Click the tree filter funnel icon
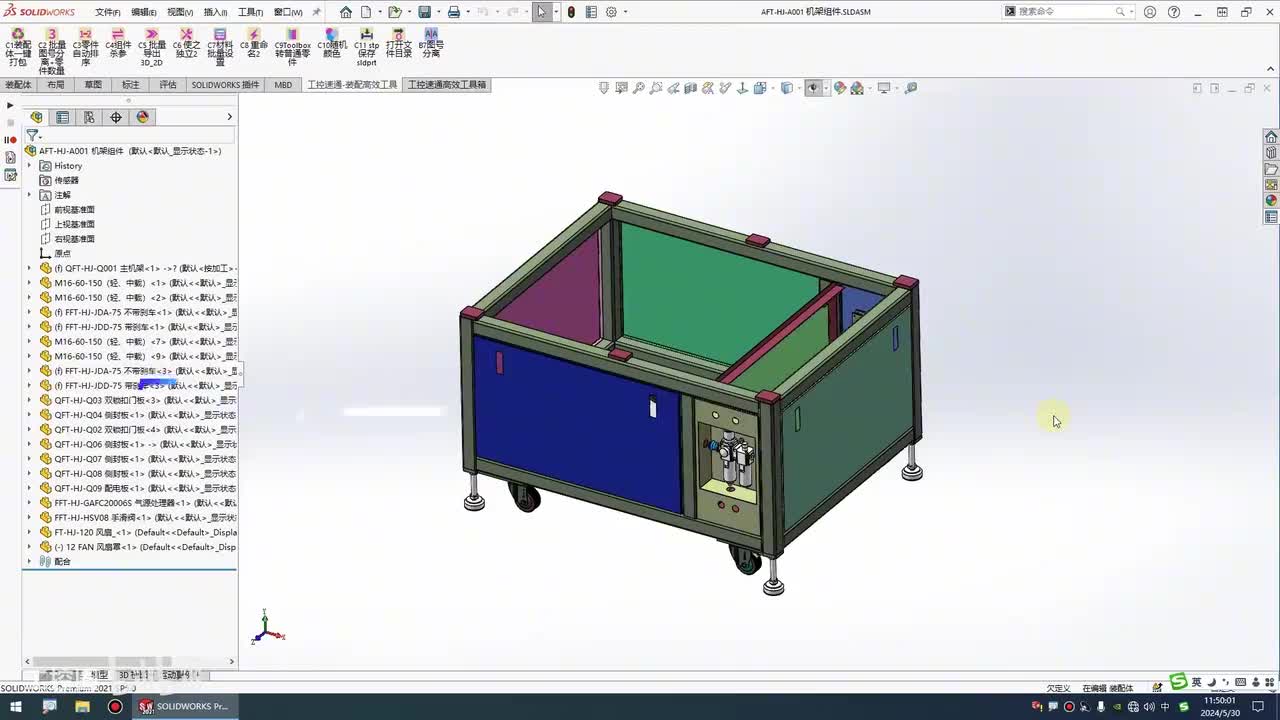 pos(32,135)
